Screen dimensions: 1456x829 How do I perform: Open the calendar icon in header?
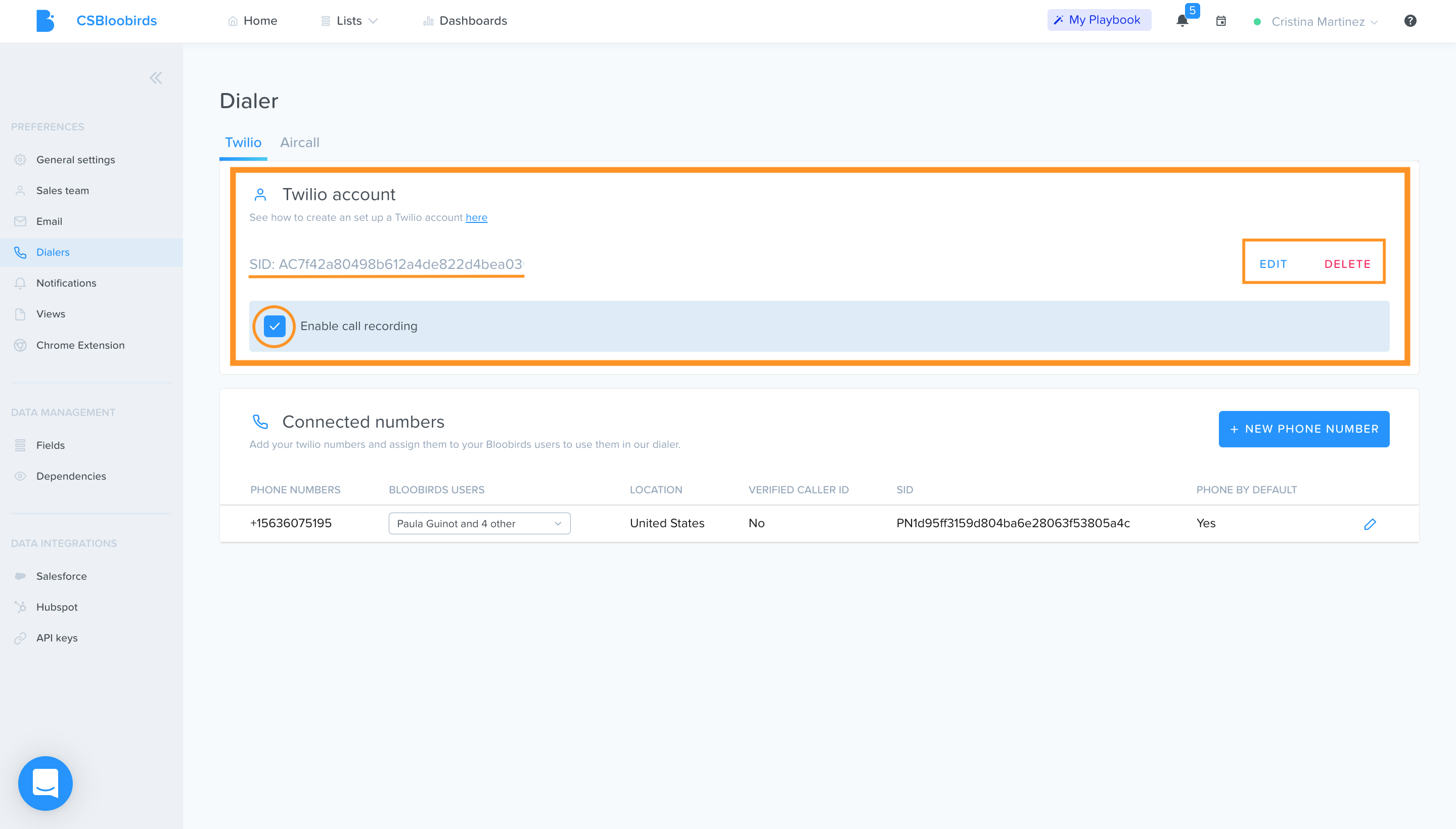(x=1221, y=21)
